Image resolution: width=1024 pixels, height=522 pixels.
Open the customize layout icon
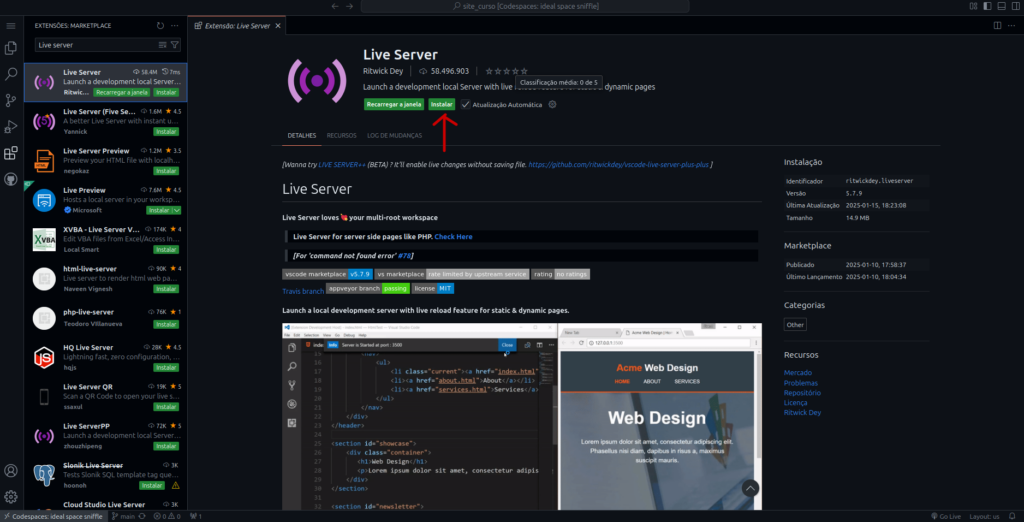point(974,6)
